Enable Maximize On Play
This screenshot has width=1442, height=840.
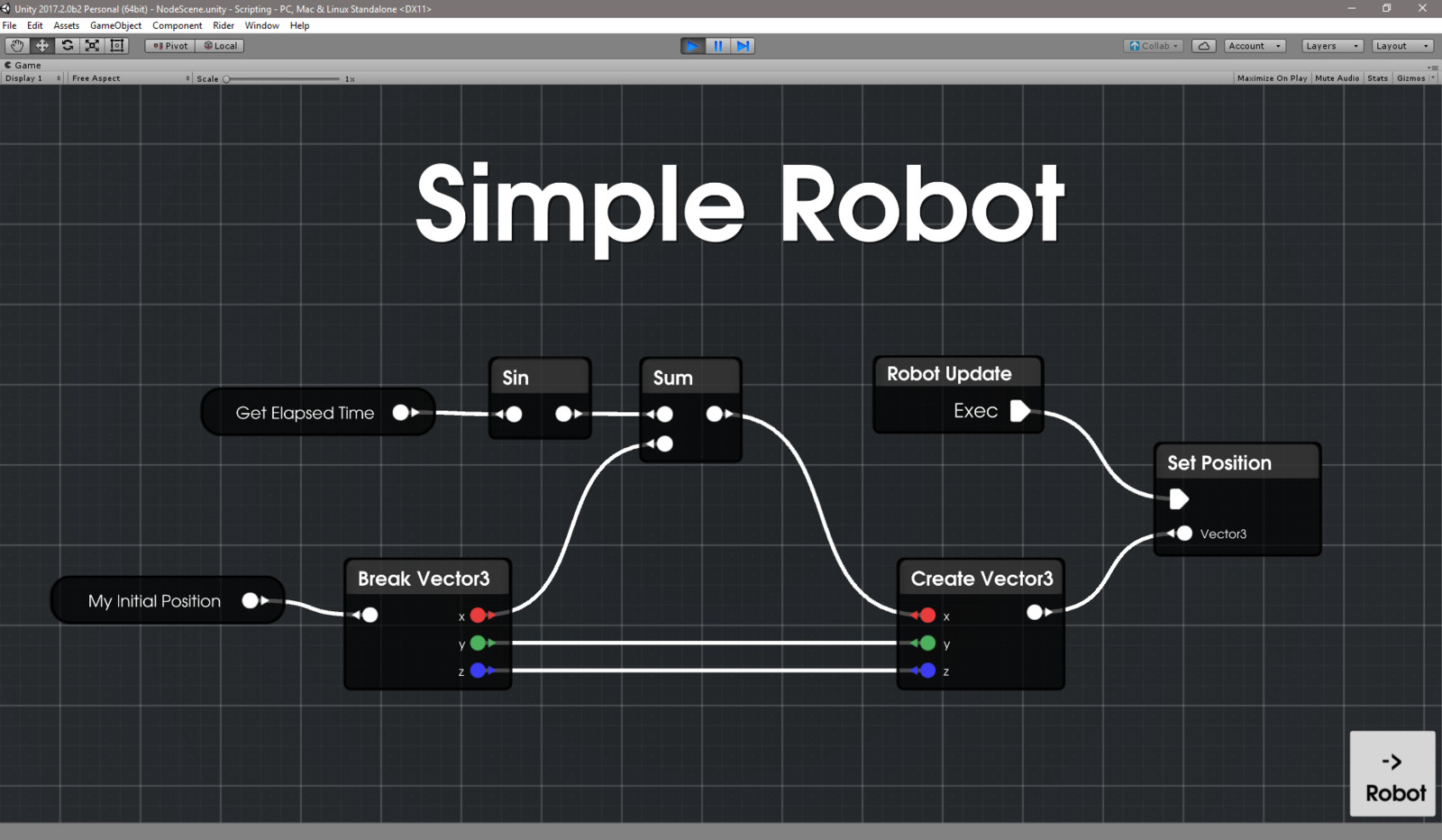point(1271,78)
